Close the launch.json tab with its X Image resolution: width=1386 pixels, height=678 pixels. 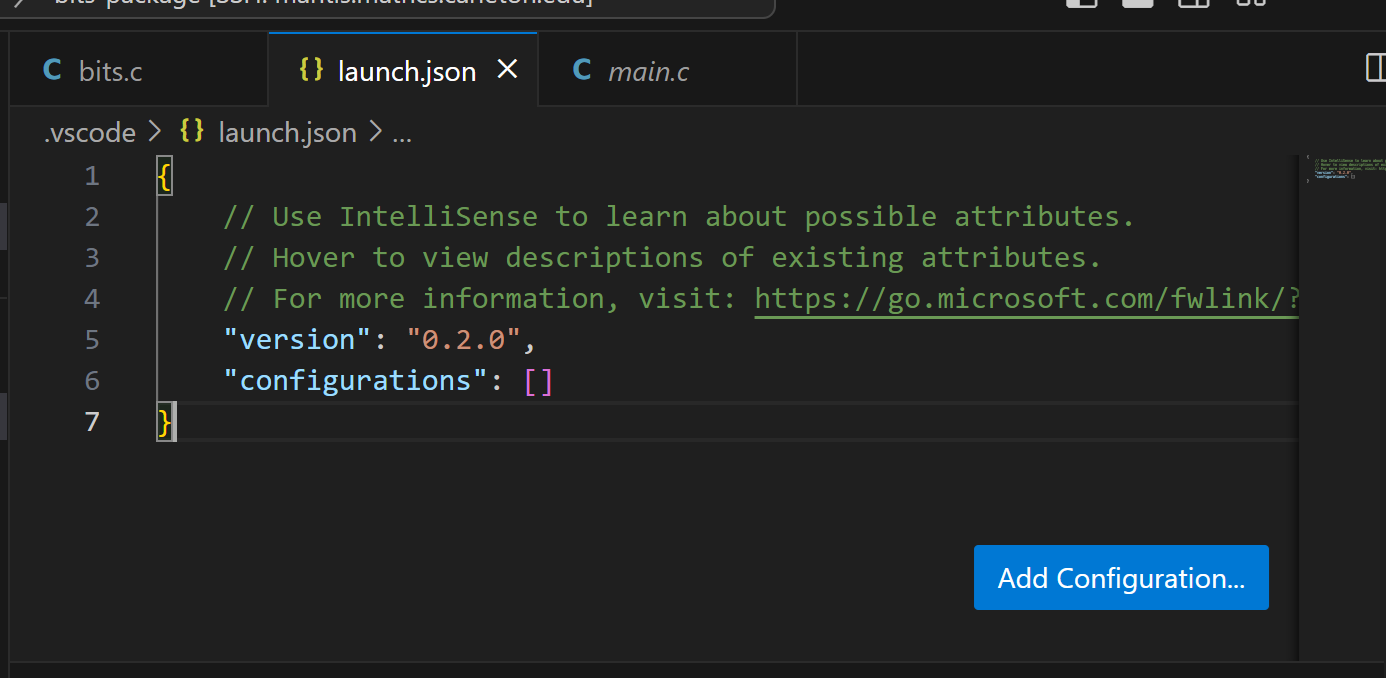(507, 70)
